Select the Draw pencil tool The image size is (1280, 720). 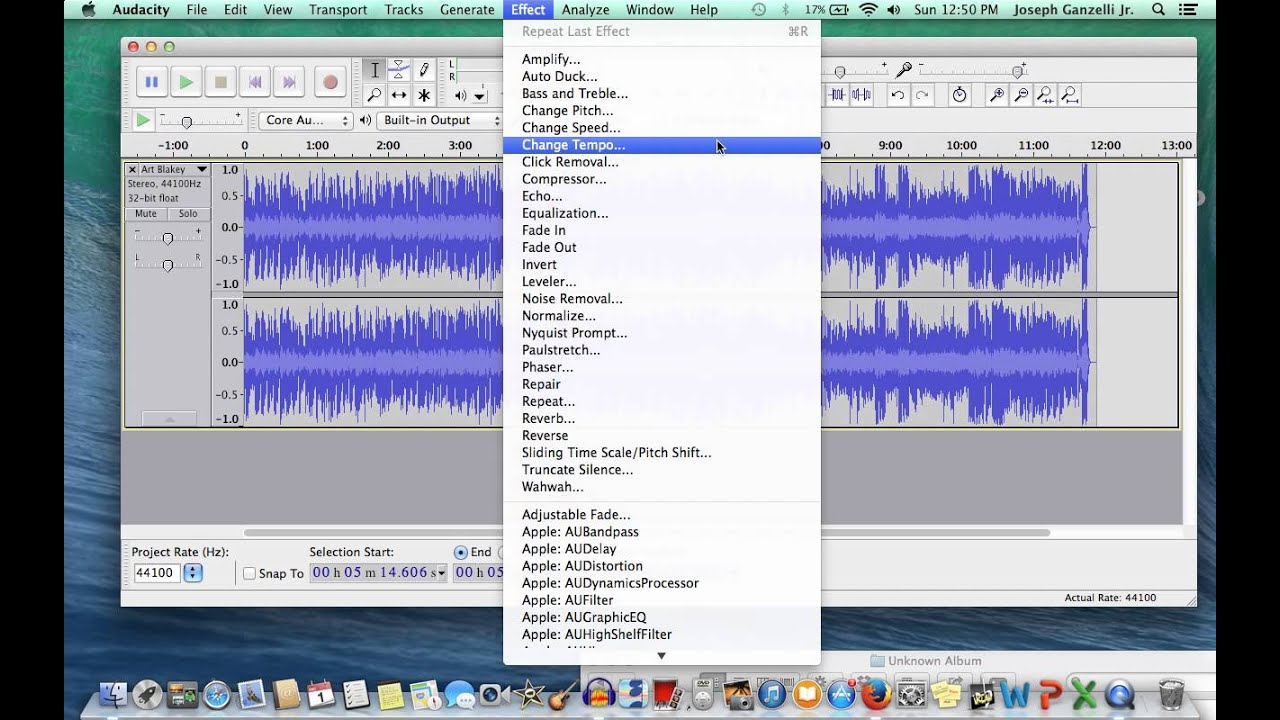coord(423,70)
